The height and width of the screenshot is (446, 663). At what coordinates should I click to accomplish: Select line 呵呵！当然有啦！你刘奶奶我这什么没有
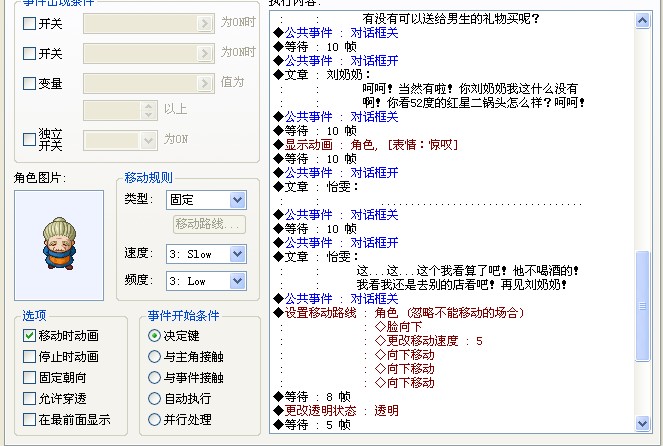(470, 88)
